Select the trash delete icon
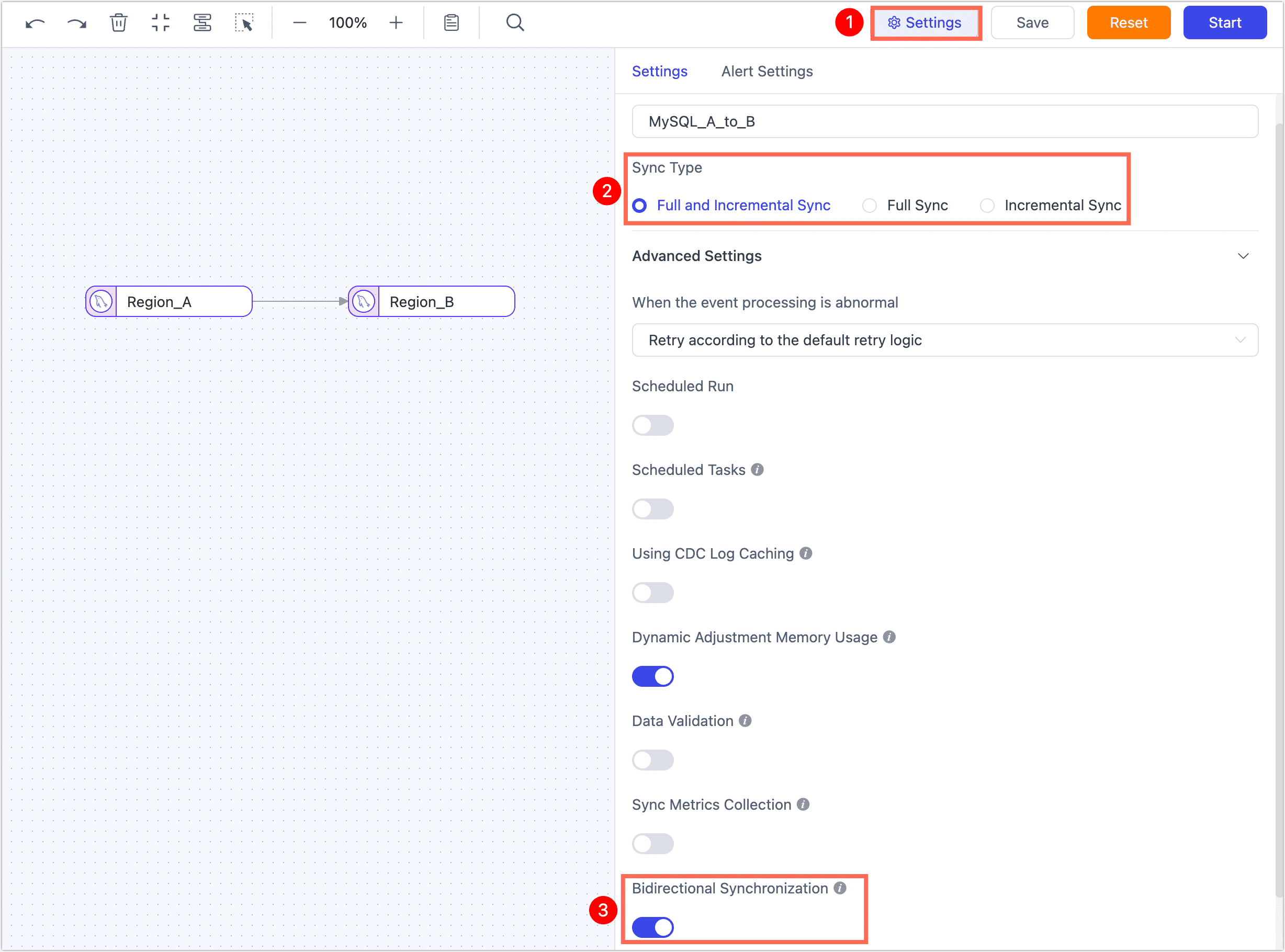The image size is (1285, 952). click(x=118, y=22)
